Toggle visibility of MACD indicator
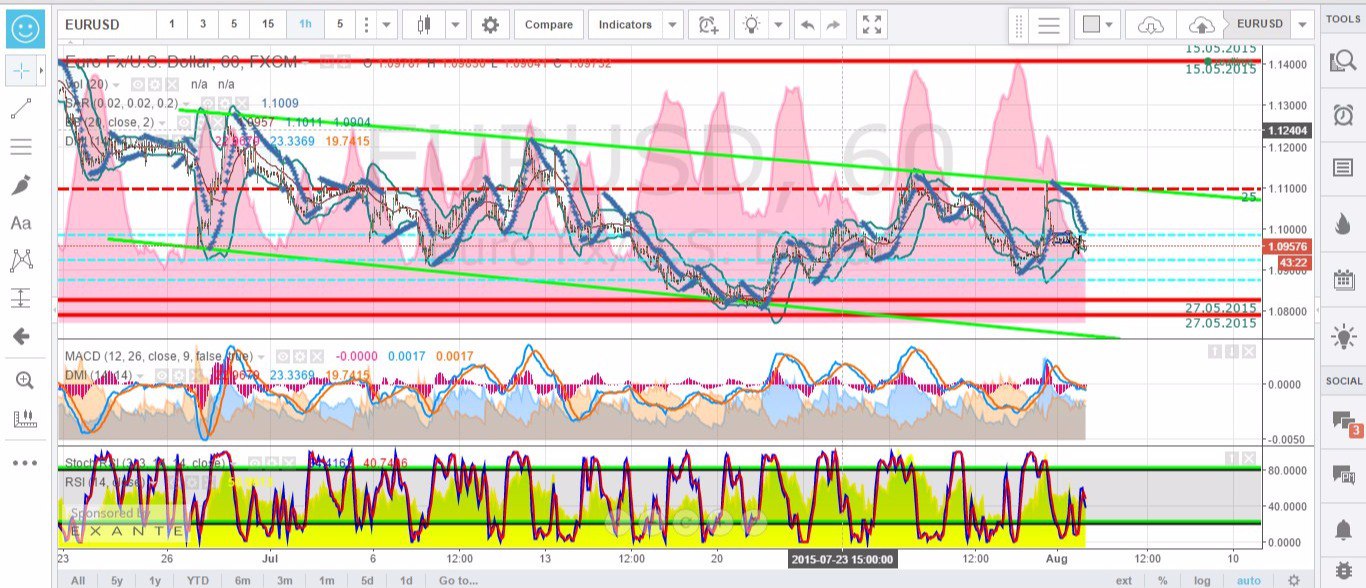The image size is (1366, 588). click(x=283, y=356)
